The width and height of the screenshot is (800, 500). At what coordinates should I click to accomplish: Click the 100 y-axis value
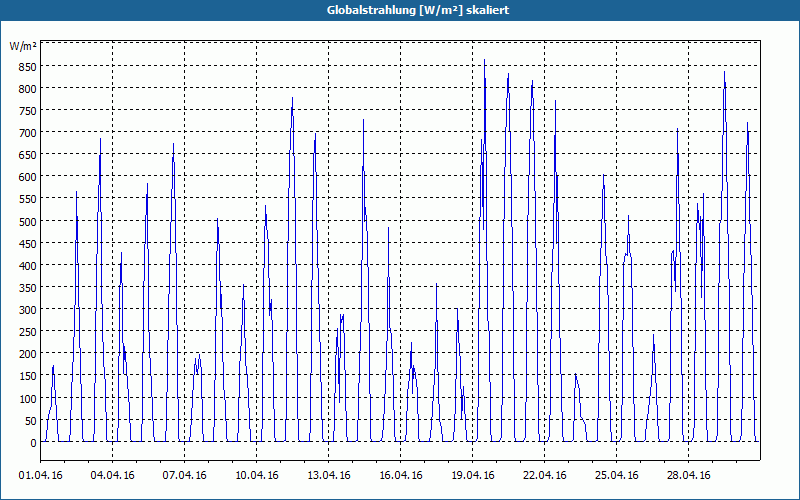tap(29, 399)
